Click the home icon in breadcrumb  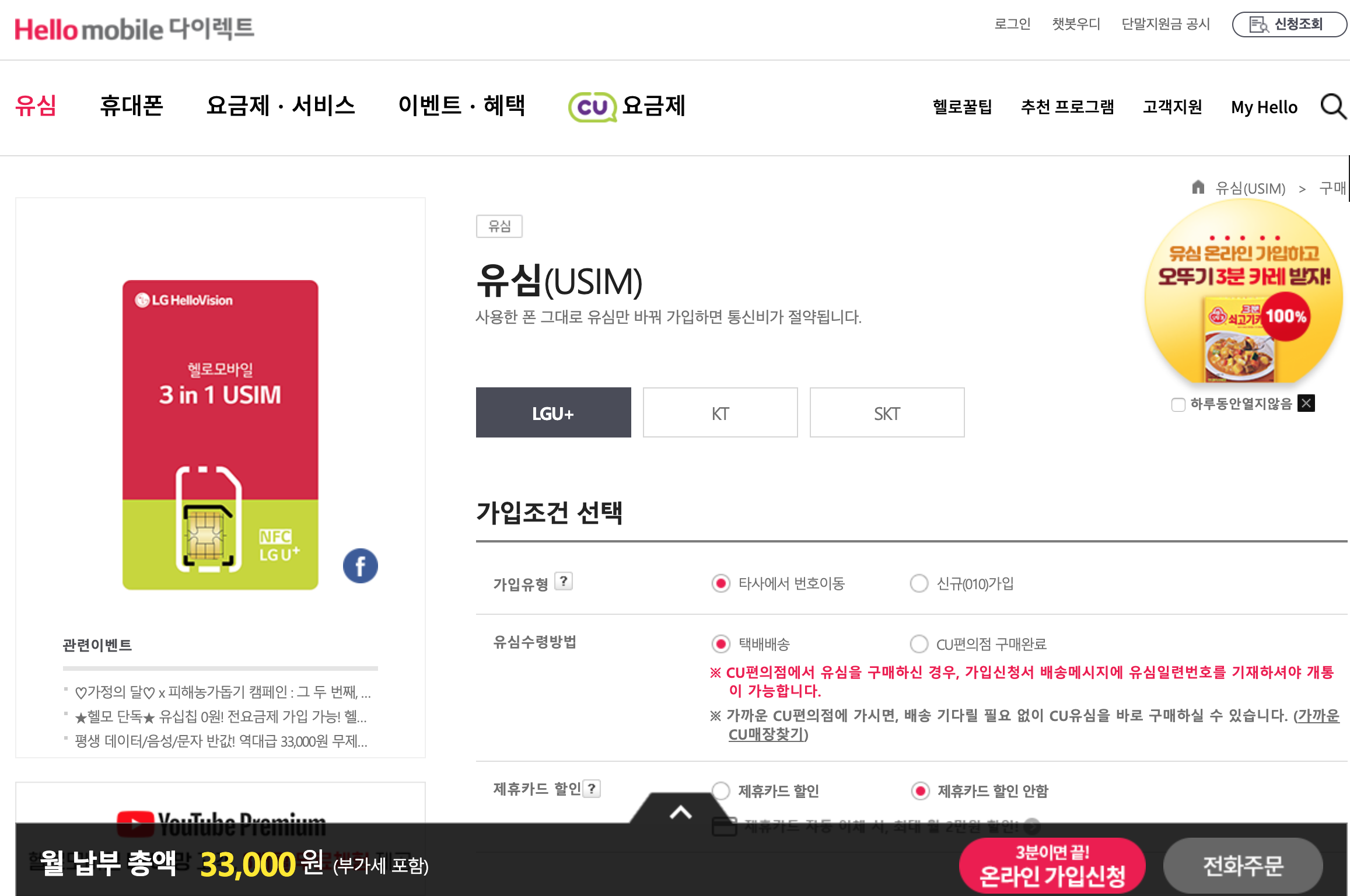tap(1198, 187)
